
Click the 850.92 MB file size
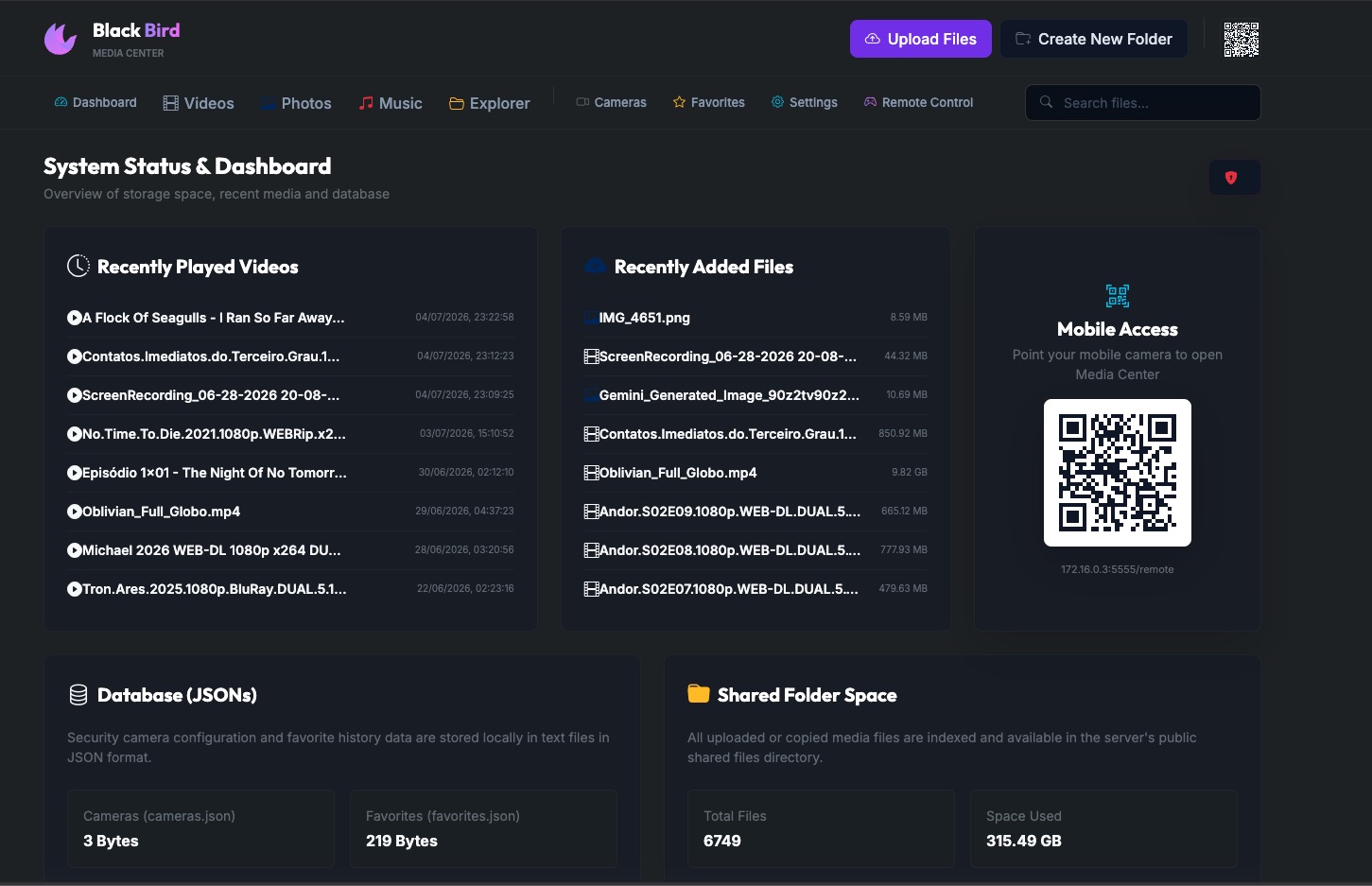point(903,434)
